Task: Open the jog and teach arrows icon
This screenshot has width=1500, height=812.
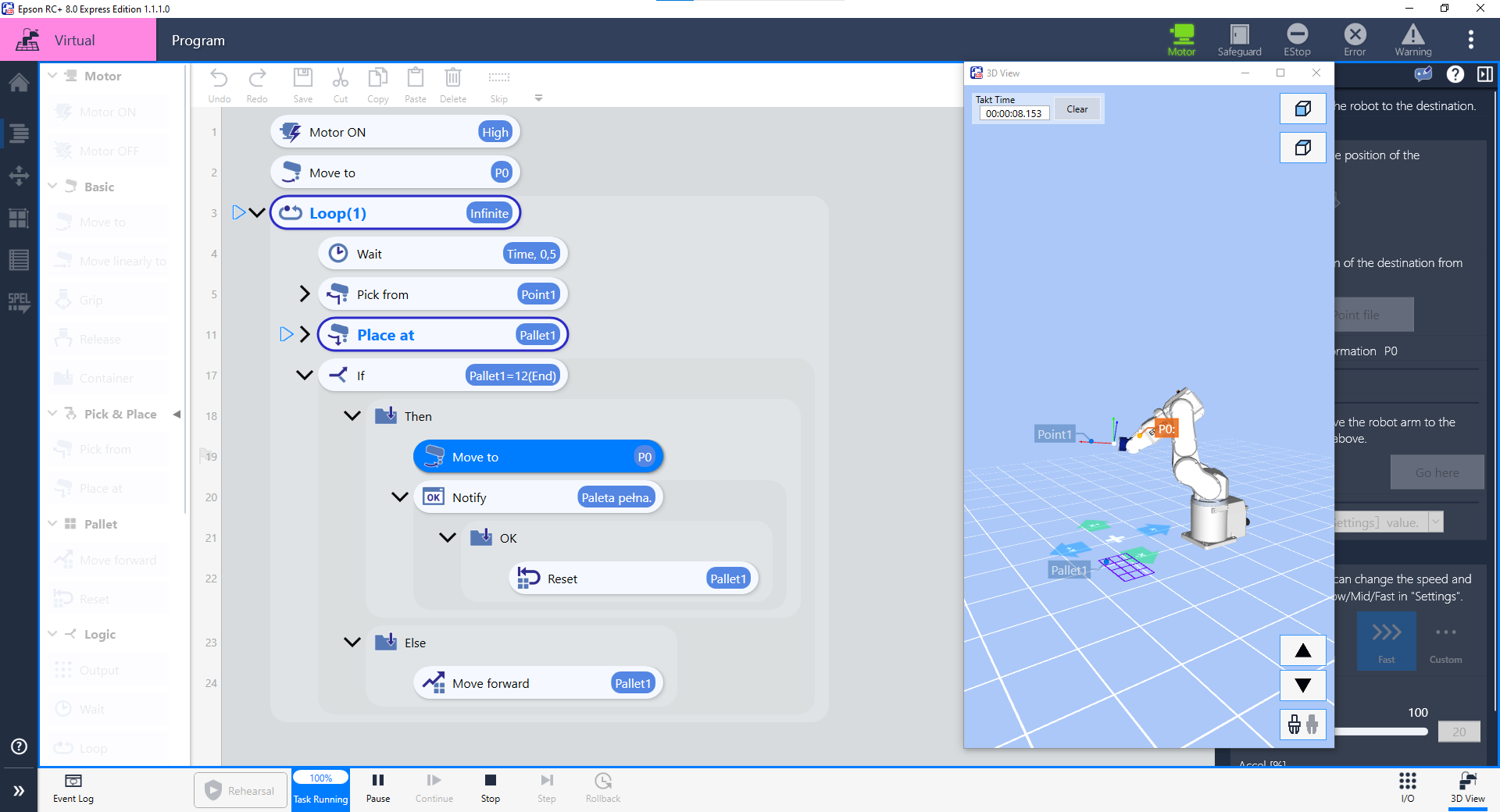Action: [19, 175]
